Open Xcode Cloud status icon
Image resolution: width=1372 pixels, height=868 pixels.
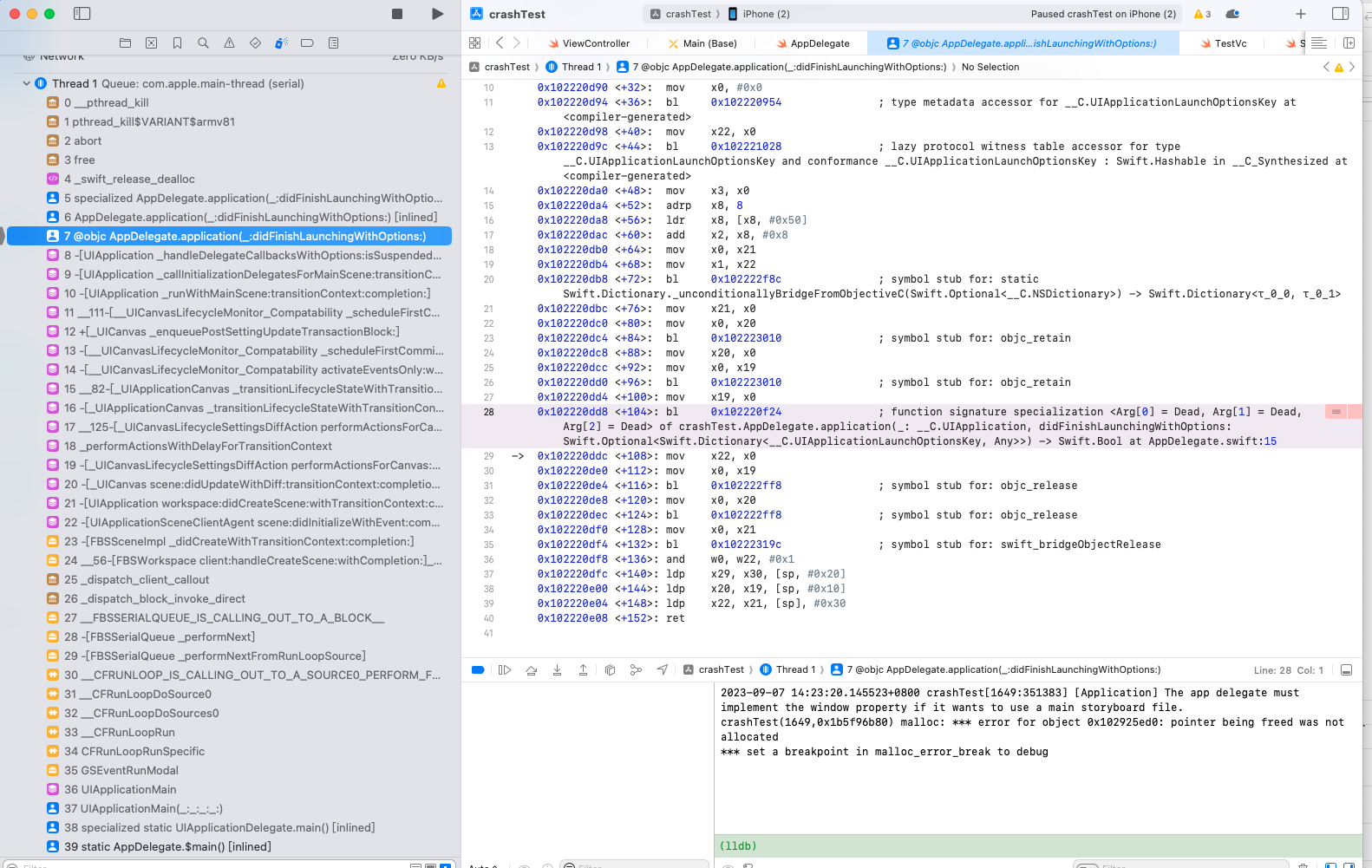[1232, 14]
